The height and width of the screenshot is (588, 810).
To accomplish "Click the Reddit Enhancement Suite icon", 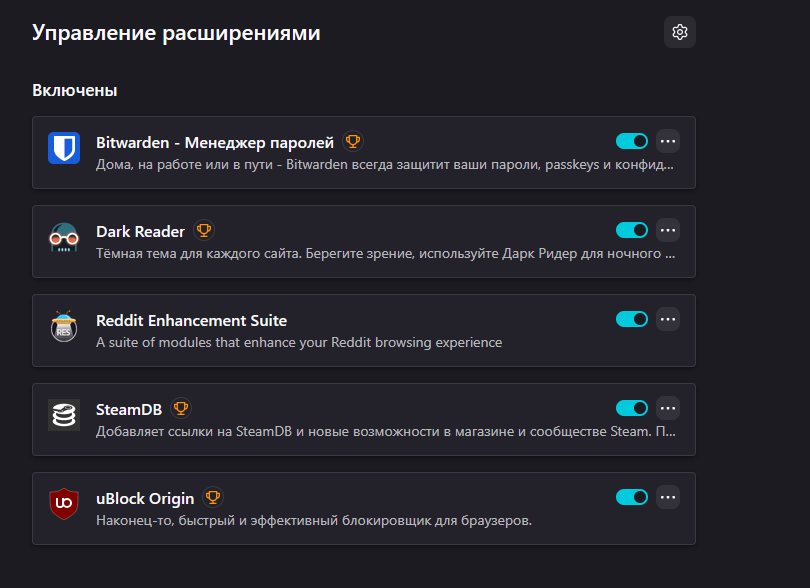I will 64,326.
